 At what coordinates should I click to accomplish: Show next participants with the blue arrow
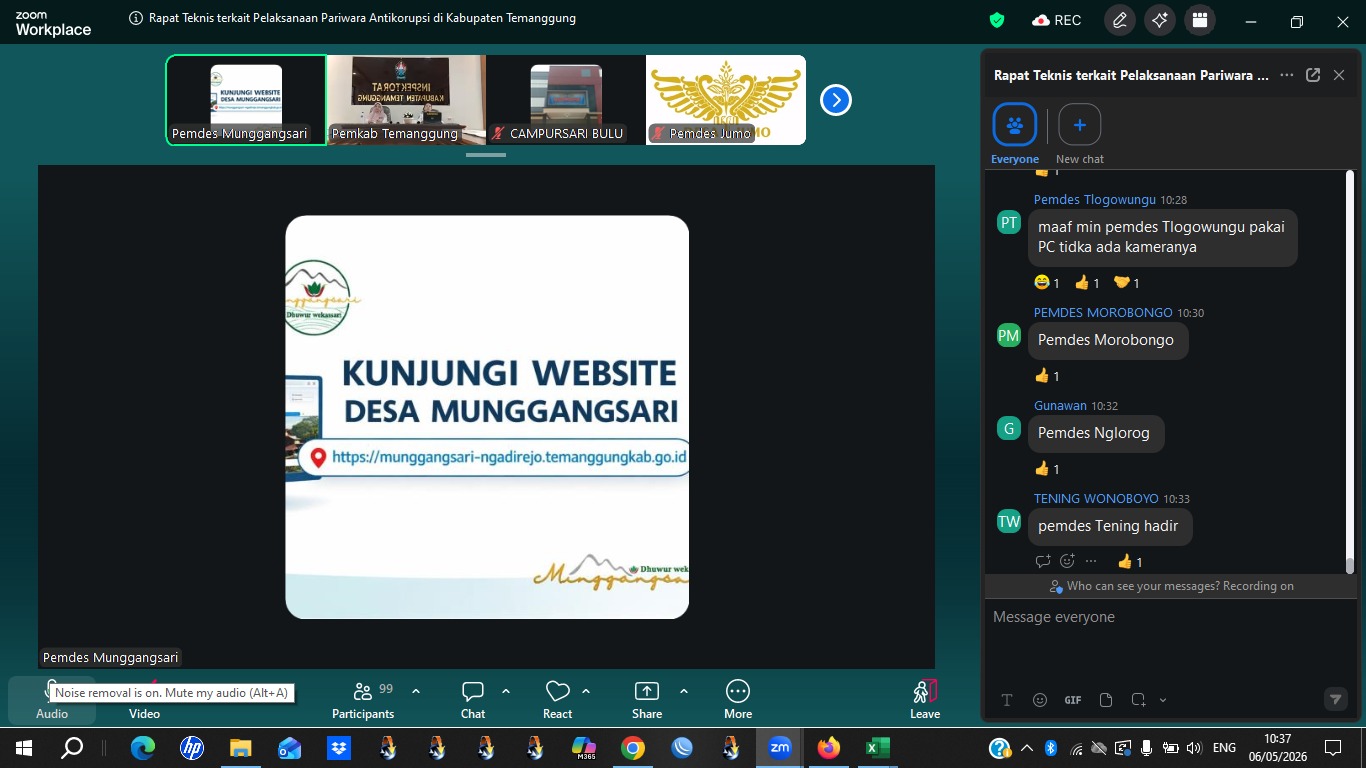point(836,100)
